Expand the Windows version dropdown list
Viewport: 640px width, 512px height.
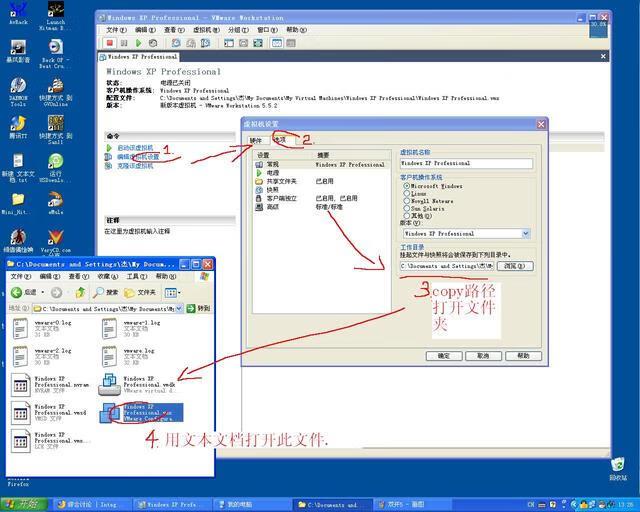pyautogui.click(x=525, y=234)
